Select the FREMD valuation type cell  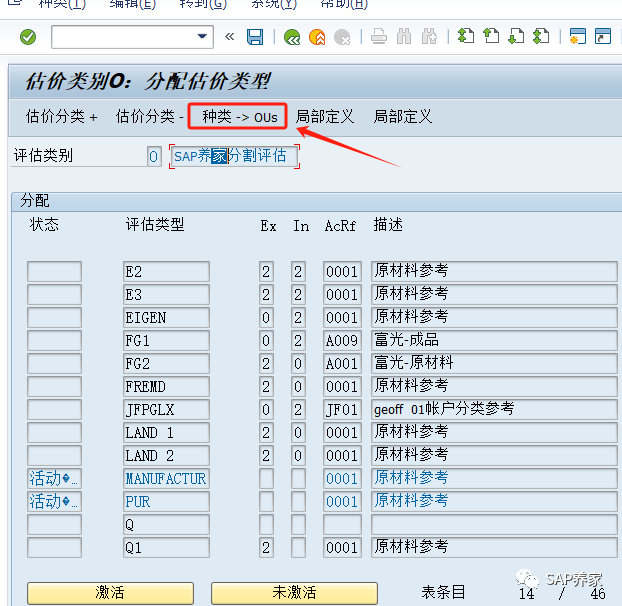166,387
